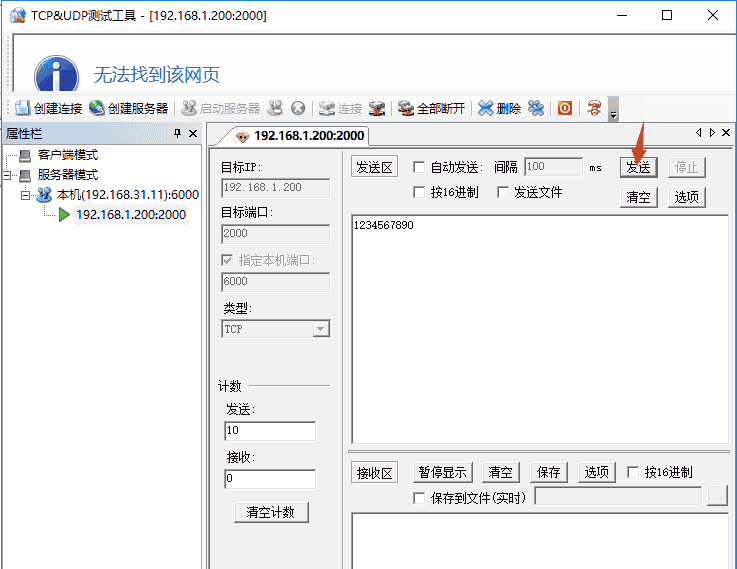Click the 目标IP input field
Viewport: 737px width, 569px height.
pos(275,188)
